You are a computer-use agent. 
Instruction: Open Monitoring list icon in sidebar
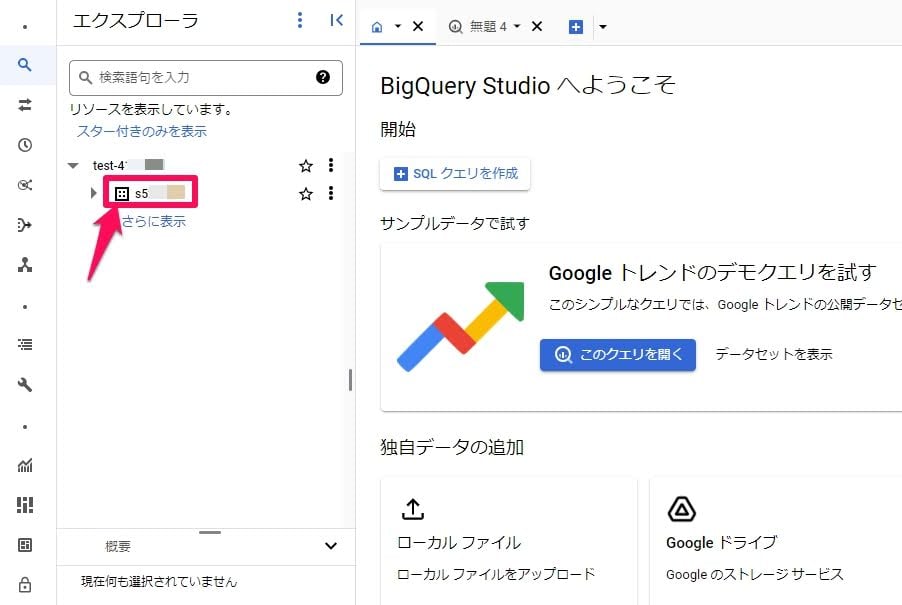pos(25,344)
